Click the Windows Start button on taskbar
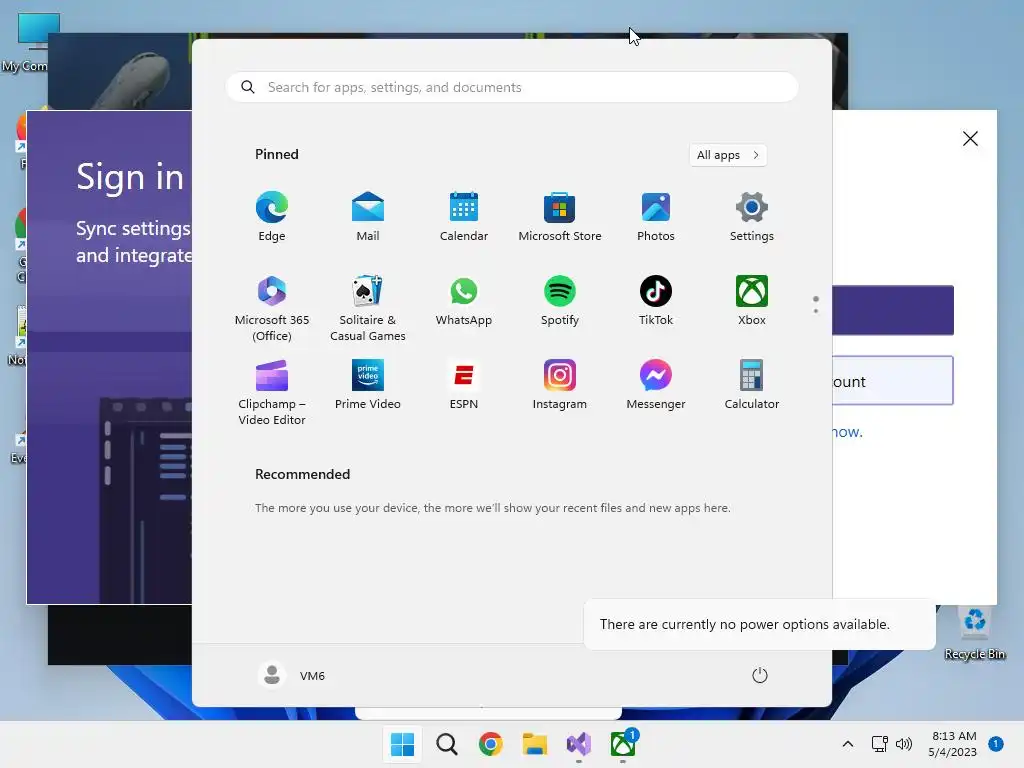Screen dimensions: 1024x768 (402, 744)
